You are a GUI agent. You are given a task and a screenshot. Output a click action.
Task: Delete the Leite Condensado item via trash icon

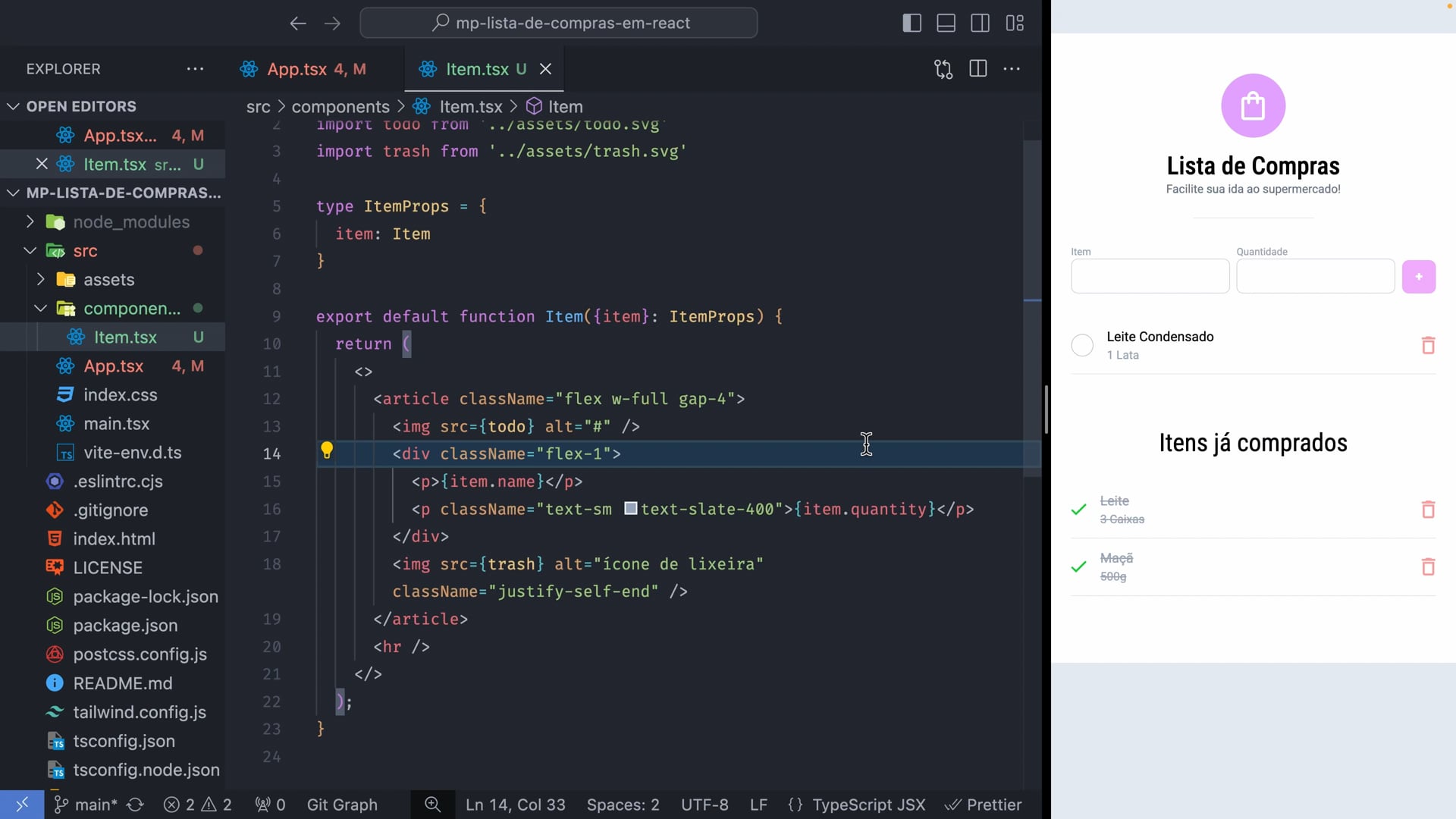(1428, 346)
